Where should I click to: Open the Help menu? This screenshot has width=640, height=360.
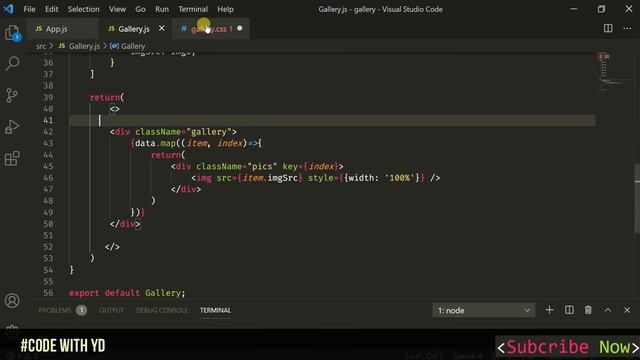(225, 9)
